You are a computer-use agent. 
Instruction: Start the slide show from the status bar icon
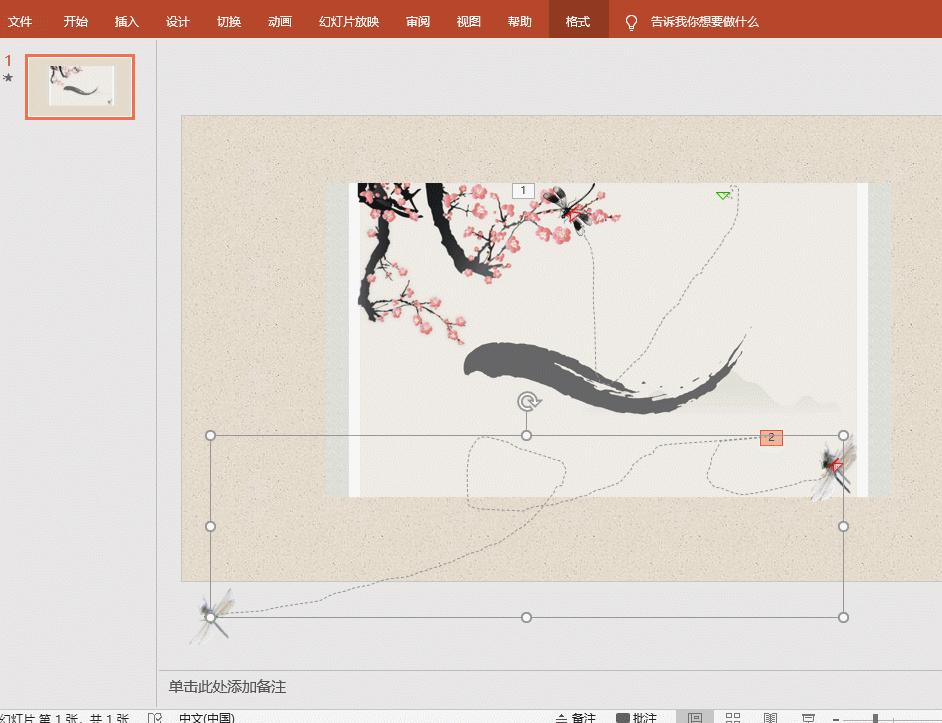click(x=806, y=716)
